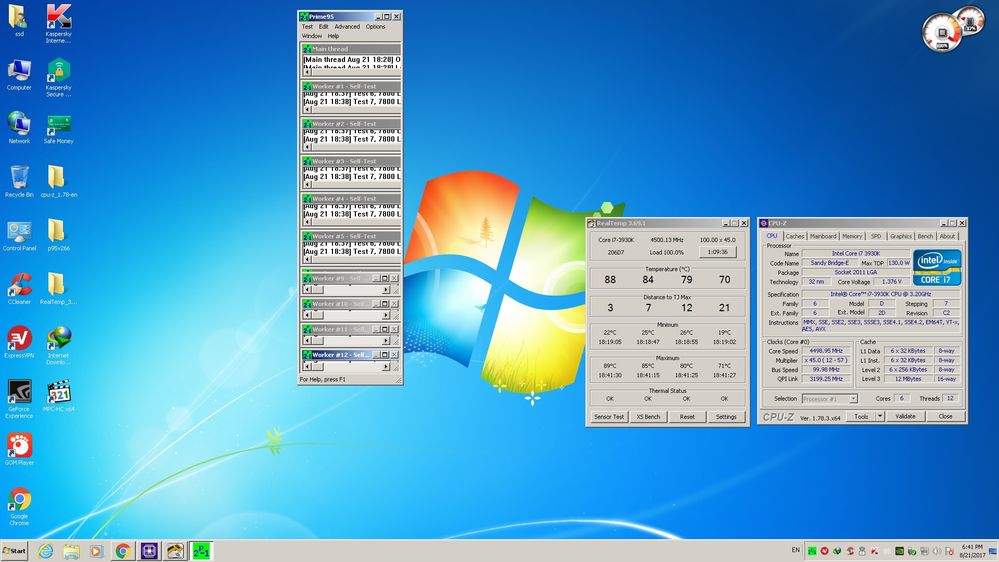This screenshot has height=562, width=999.
Task: Click the CPU-Z taskbar button
Action: [x=149, y=551]
